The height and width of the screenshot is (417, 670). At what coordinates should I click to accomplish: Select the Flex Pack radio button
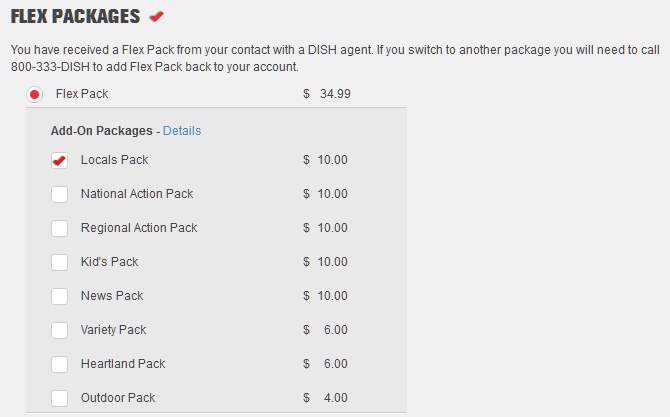[x=35, y=95]
